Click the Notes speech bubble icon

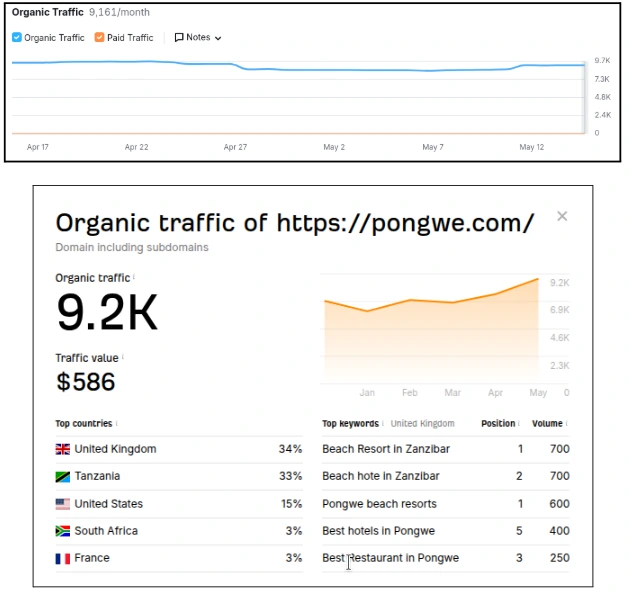tap(179, 37)
